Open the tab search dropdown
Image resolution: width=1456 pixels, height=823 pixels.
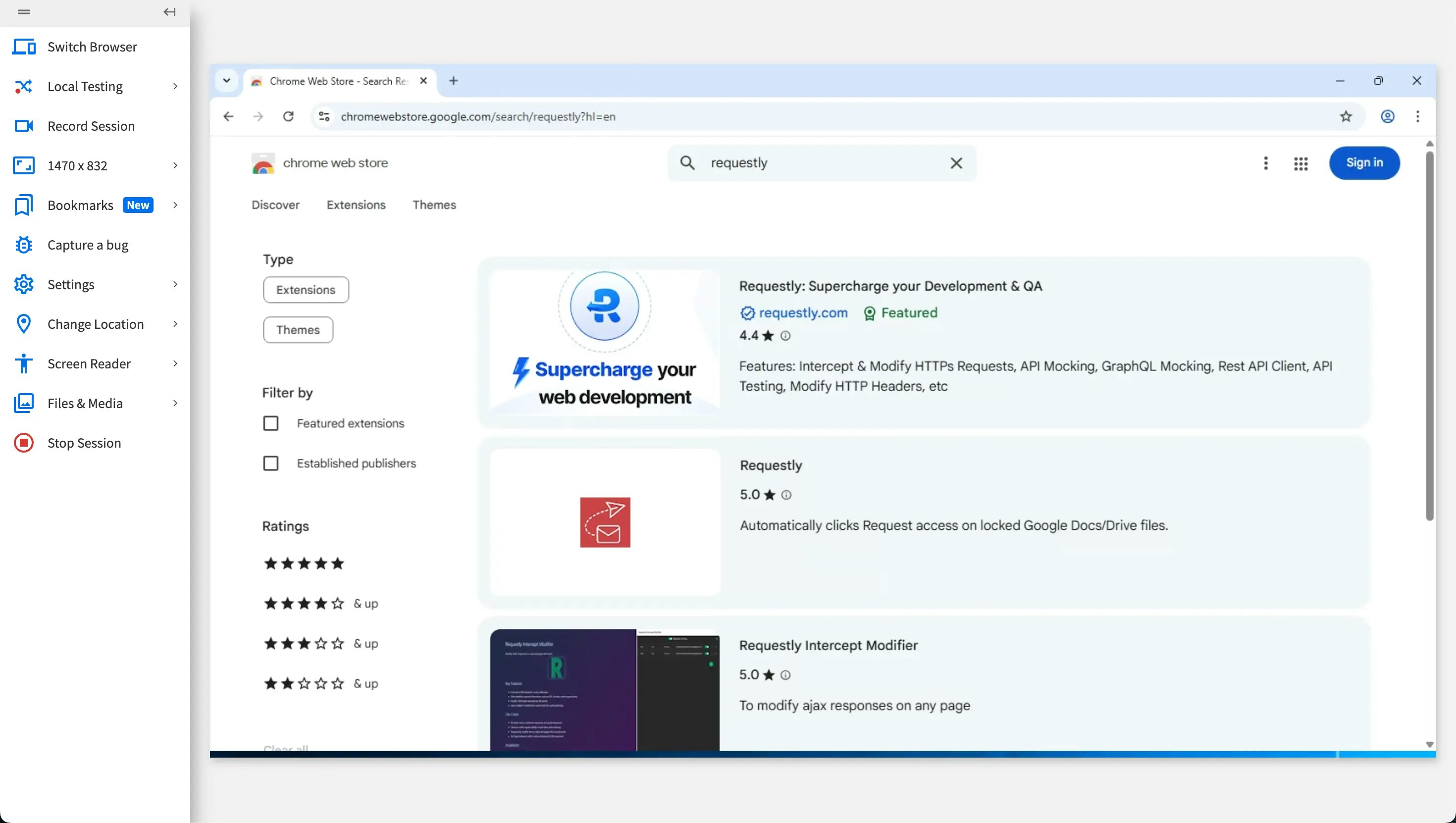pos(226,80)
